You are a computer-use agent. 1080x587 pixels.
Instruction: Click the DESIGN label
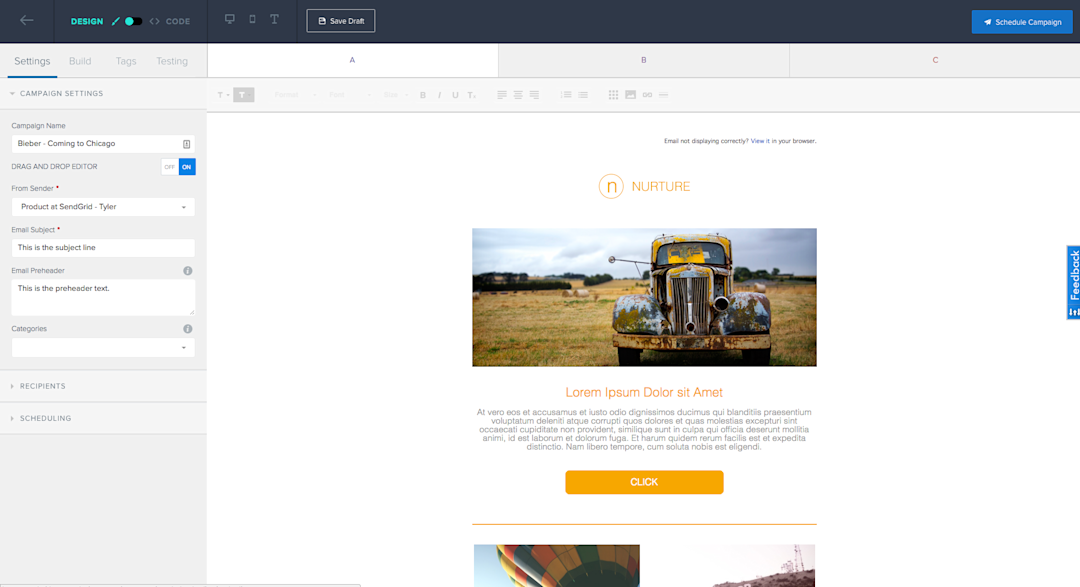87,21
